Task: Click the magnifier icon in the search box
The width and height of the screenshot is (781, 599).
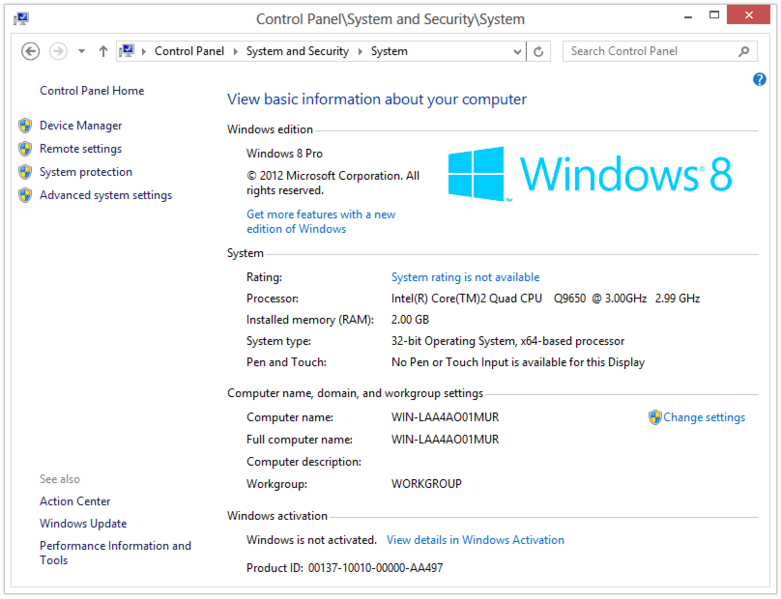Action: coord(744,51)
